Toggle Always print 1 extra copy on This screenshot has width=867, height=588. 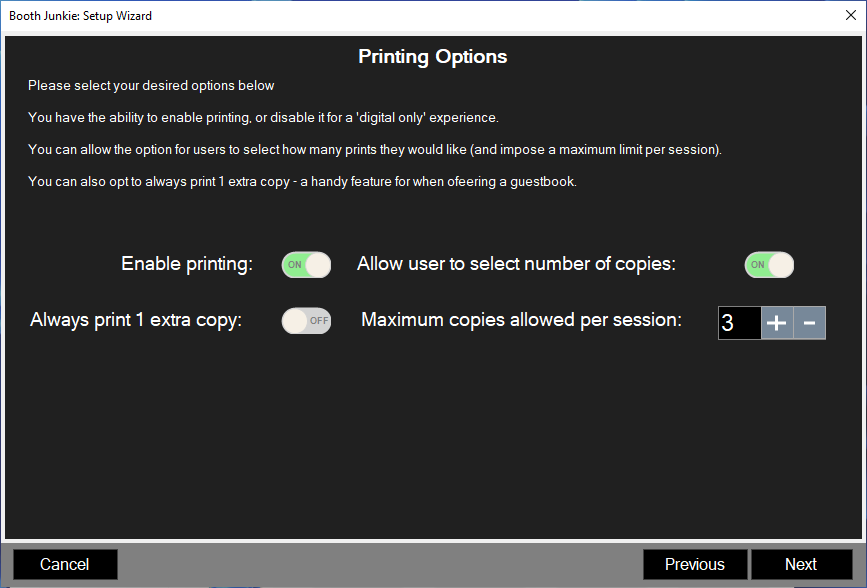(x=306, y=321)
